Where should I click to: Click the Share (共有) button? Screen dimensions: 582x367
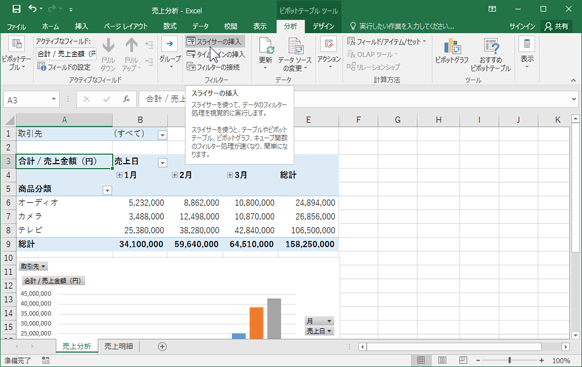tap(556, 26)
